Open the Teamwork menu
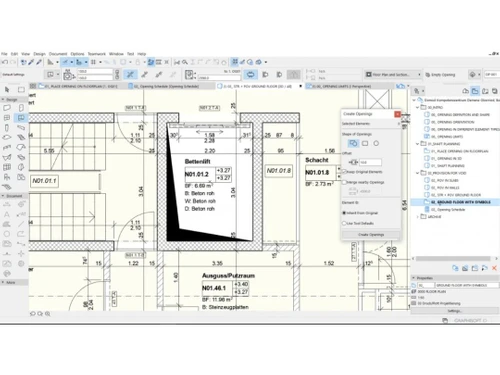 [x=97, y=54]
